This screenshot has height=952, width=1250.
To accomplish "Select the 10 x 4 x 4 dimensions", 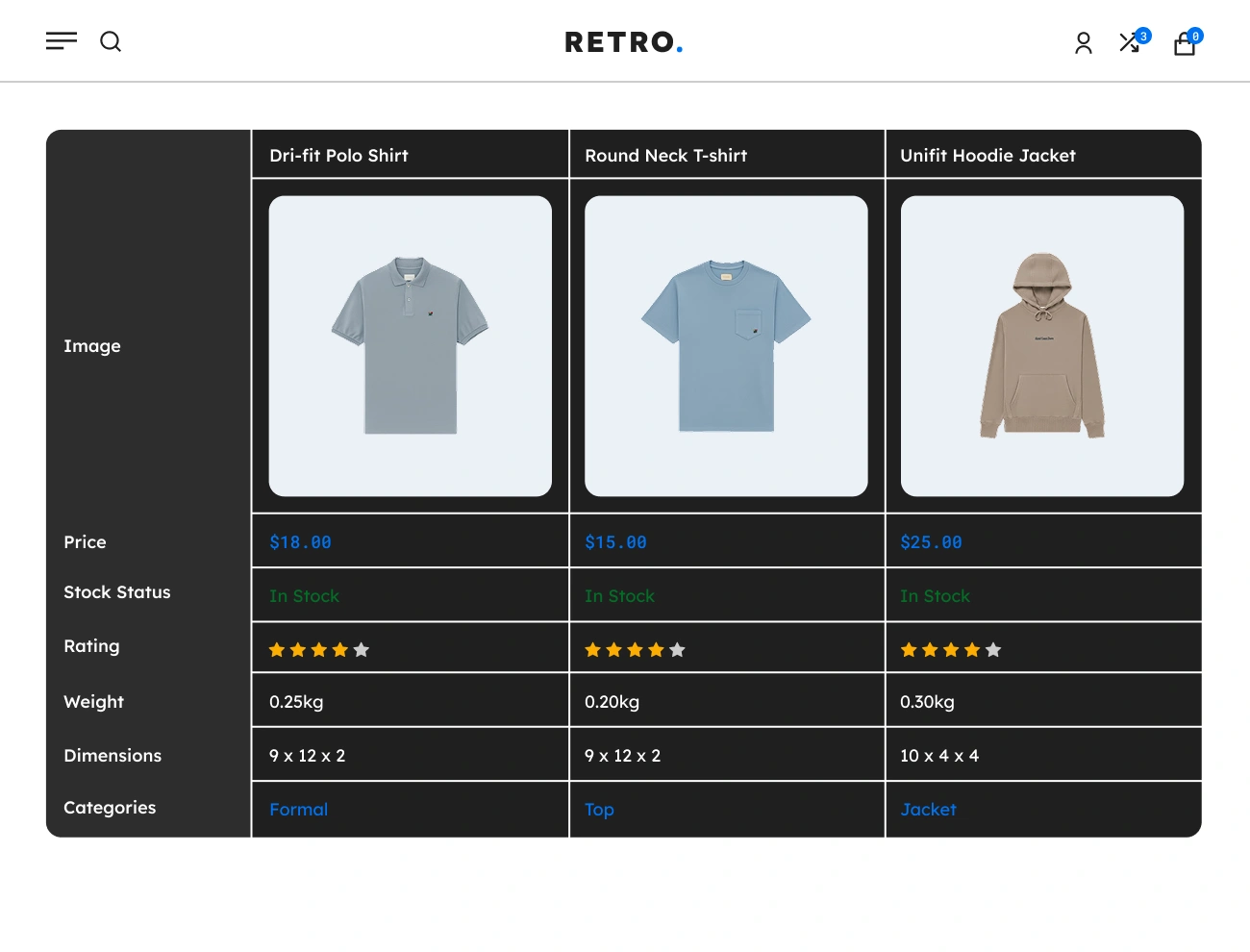I will [939, 756].
